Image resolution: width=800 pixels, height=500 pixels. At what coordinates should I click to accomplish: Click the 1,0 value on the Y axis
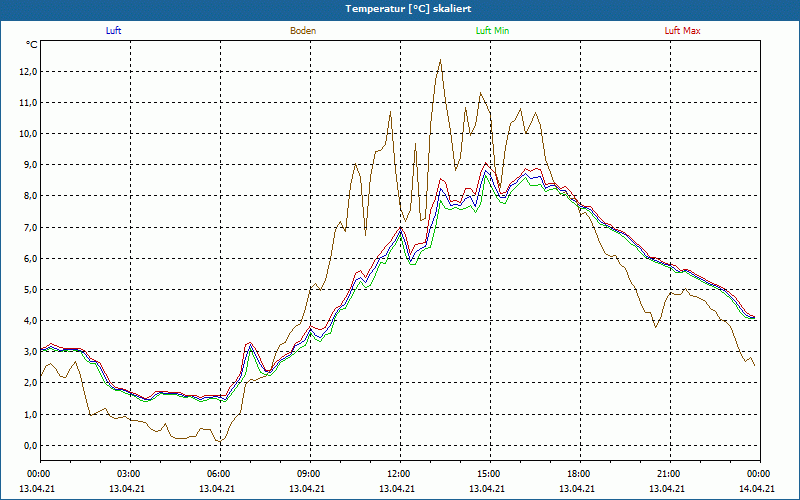(30, 414)
